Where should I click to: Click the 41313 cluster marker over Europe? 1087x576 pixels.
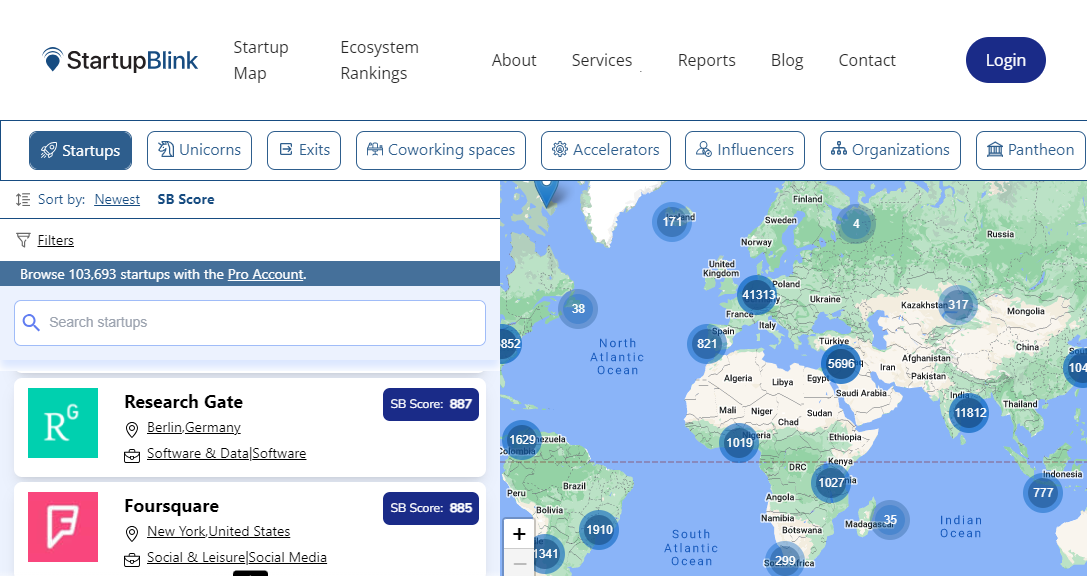[x=757, y=294]
